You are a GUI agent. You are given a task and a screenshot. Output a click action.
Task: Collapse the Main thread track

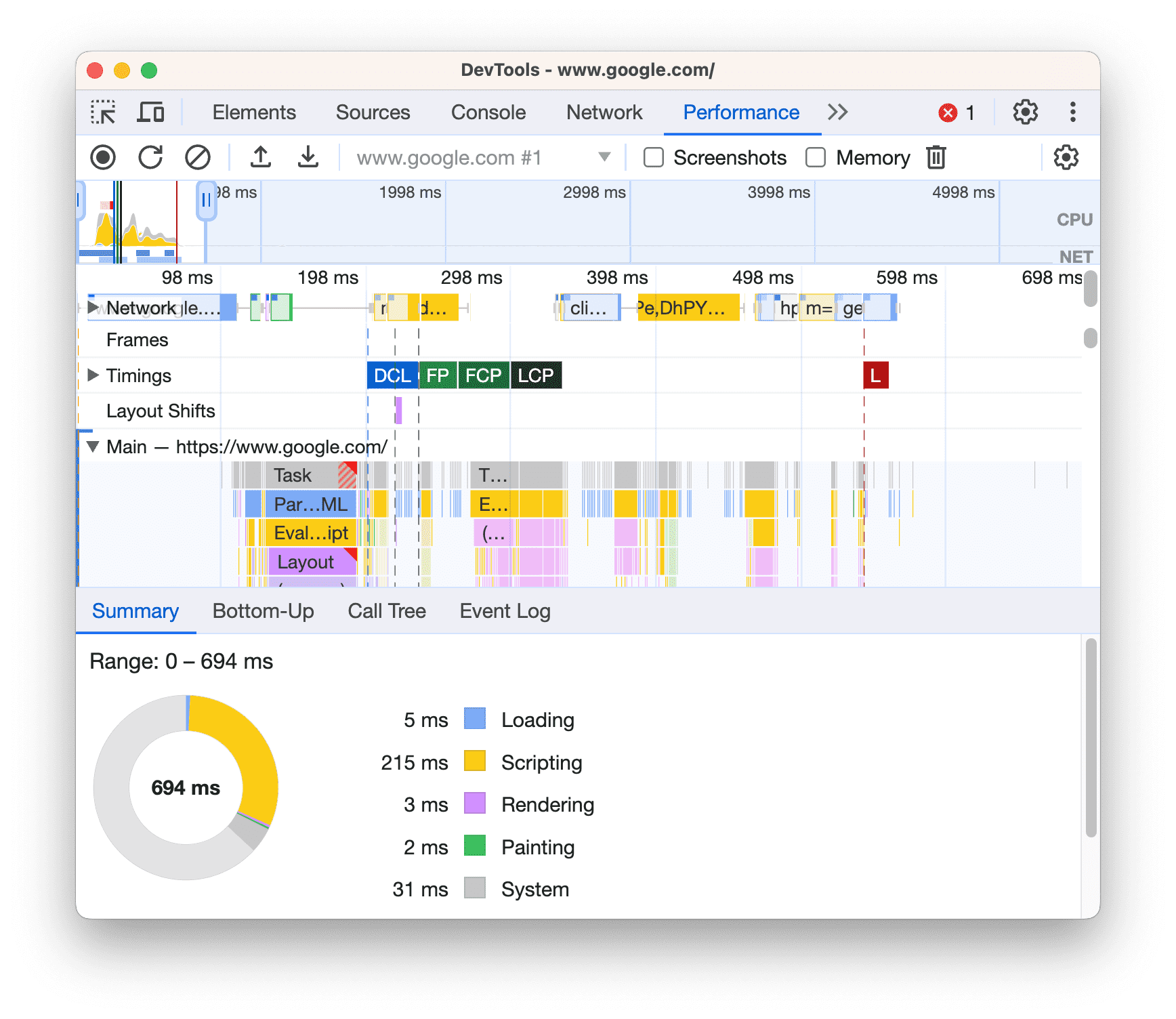pyautogui.click(x=93, y=446)
